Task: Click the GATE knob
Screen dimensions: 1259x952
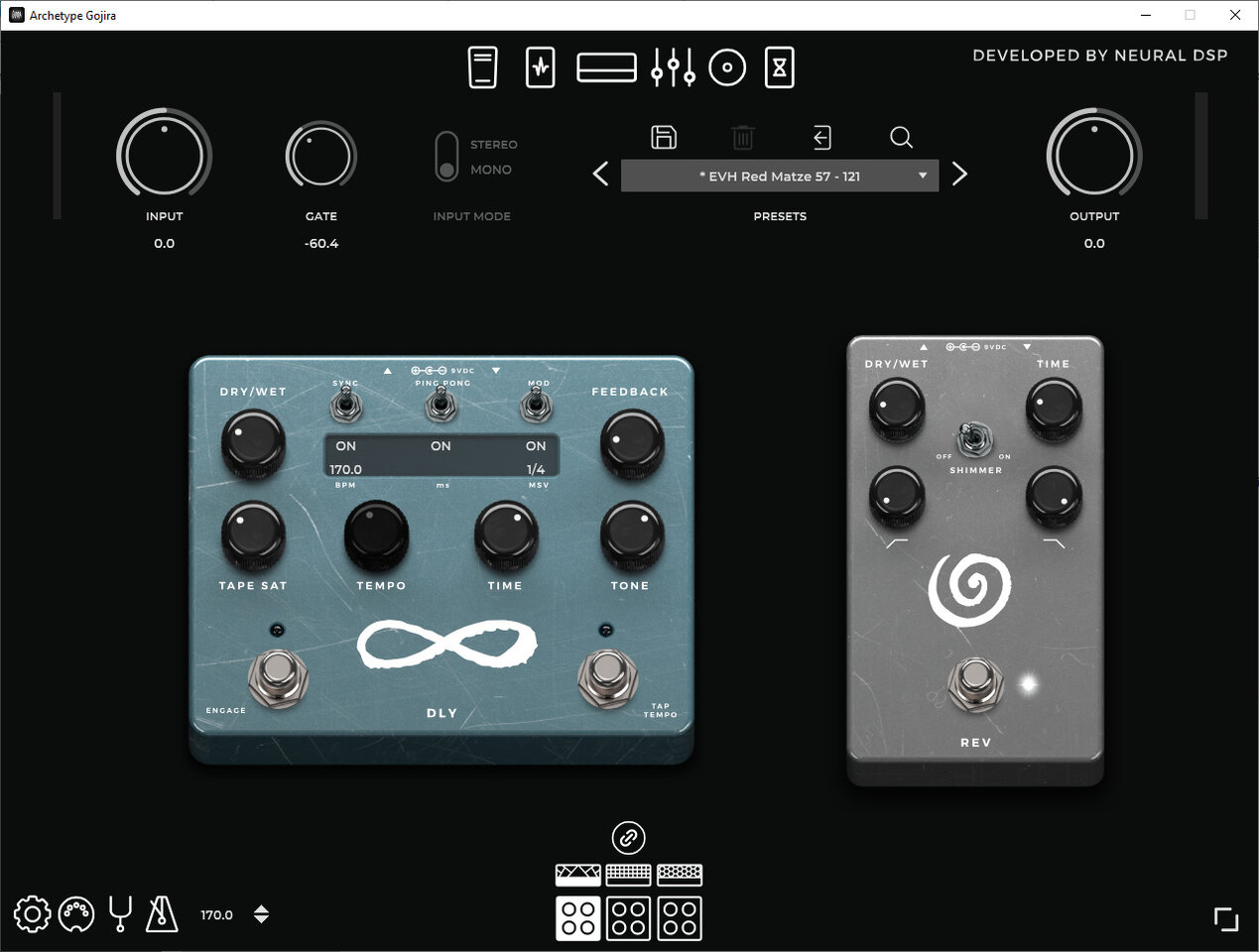Action: [321, 156]
